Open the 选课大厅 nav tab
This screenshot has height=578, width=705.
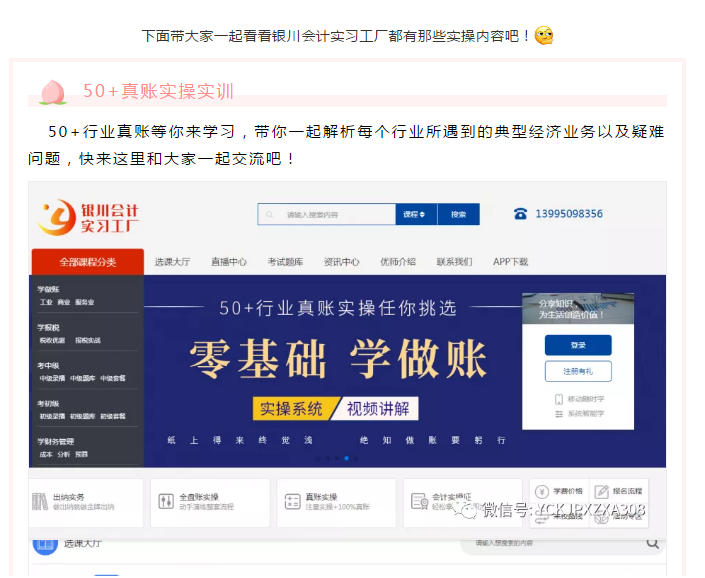pos(173,262)
